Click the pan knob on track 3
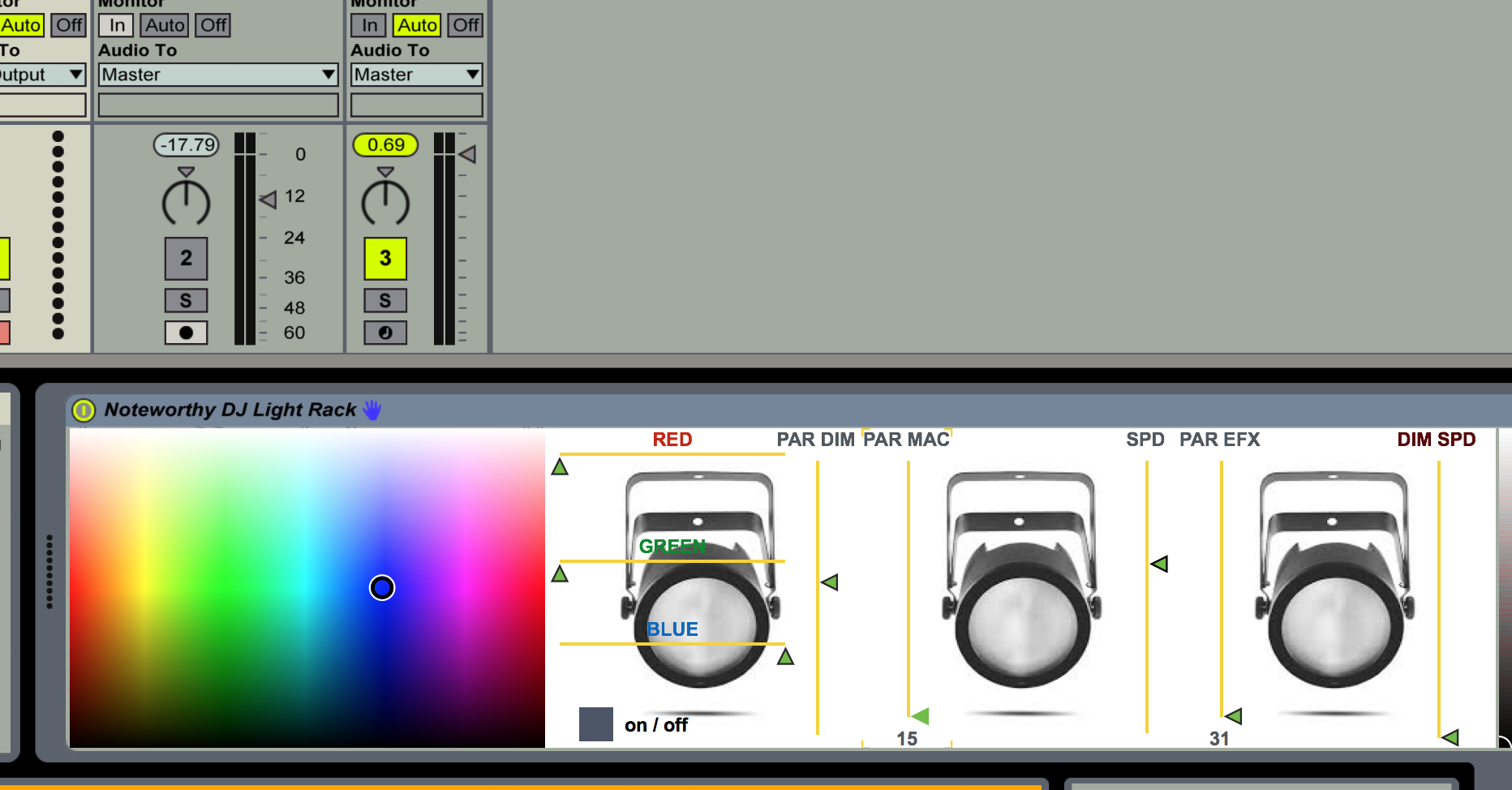Image resolution: width=1512 pixels, height=790 pixels. click(385, 203)
